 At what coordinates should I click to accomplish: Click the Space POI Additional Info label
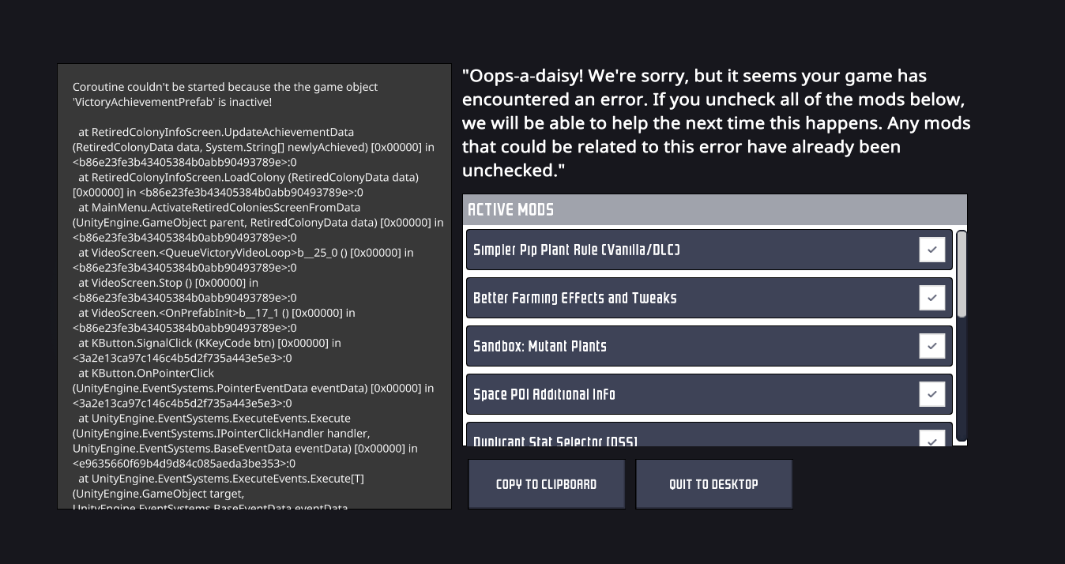click(543, 394)
